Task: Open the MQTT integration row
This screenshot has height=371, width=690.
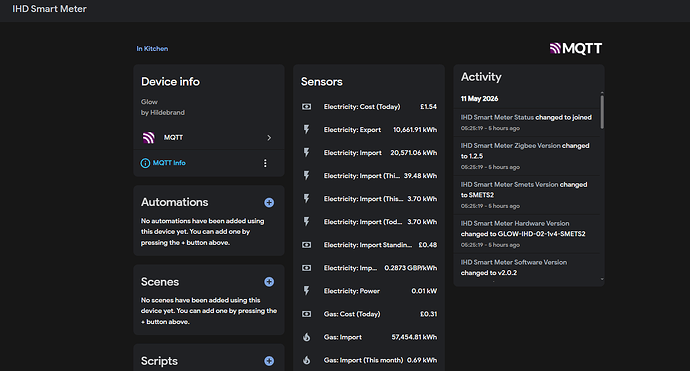Action: tap(209, 138)
